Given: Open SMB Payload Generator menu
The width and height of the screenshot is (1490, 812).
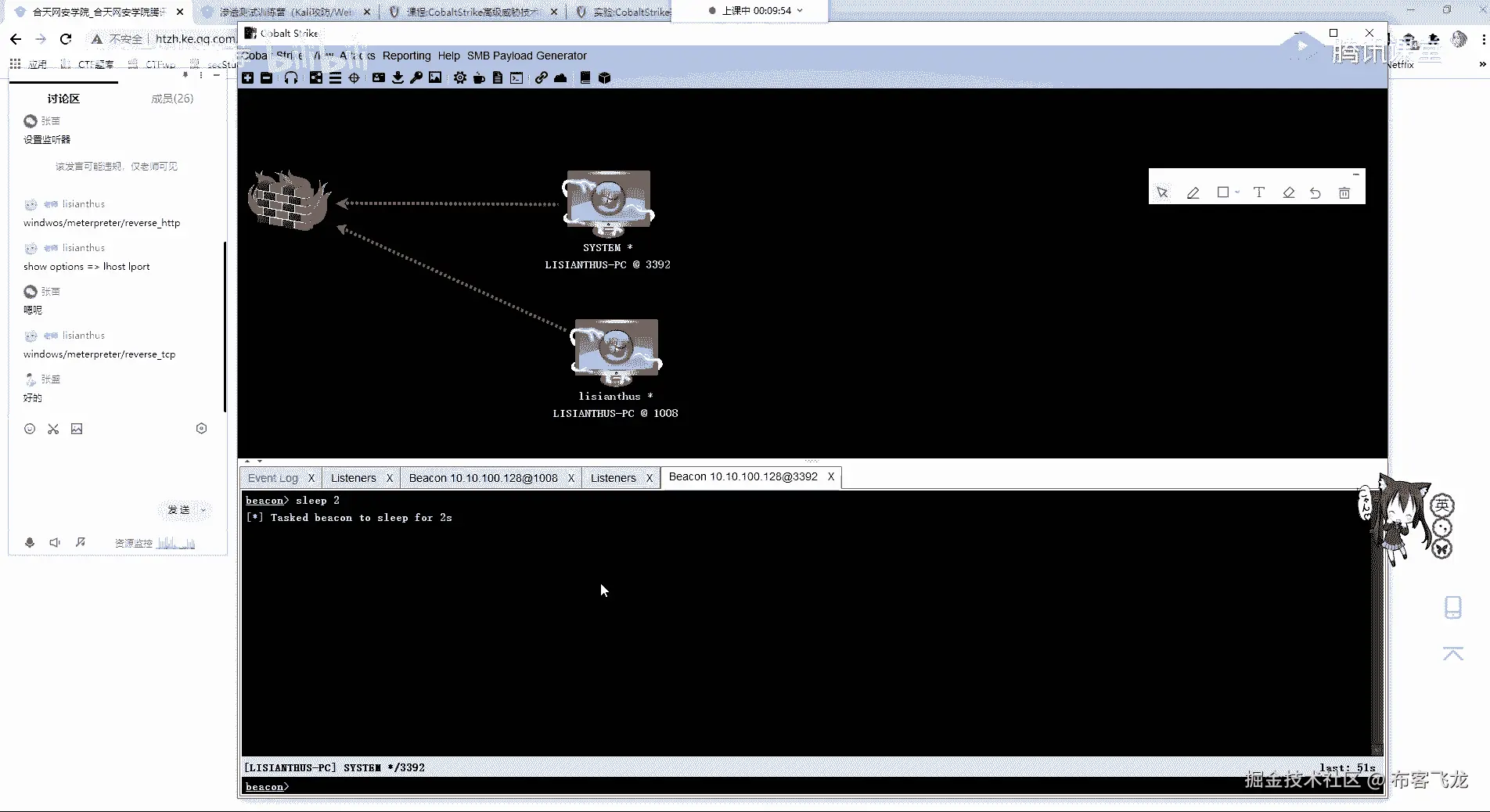Looking at the screenshot, I should [527, 56].
